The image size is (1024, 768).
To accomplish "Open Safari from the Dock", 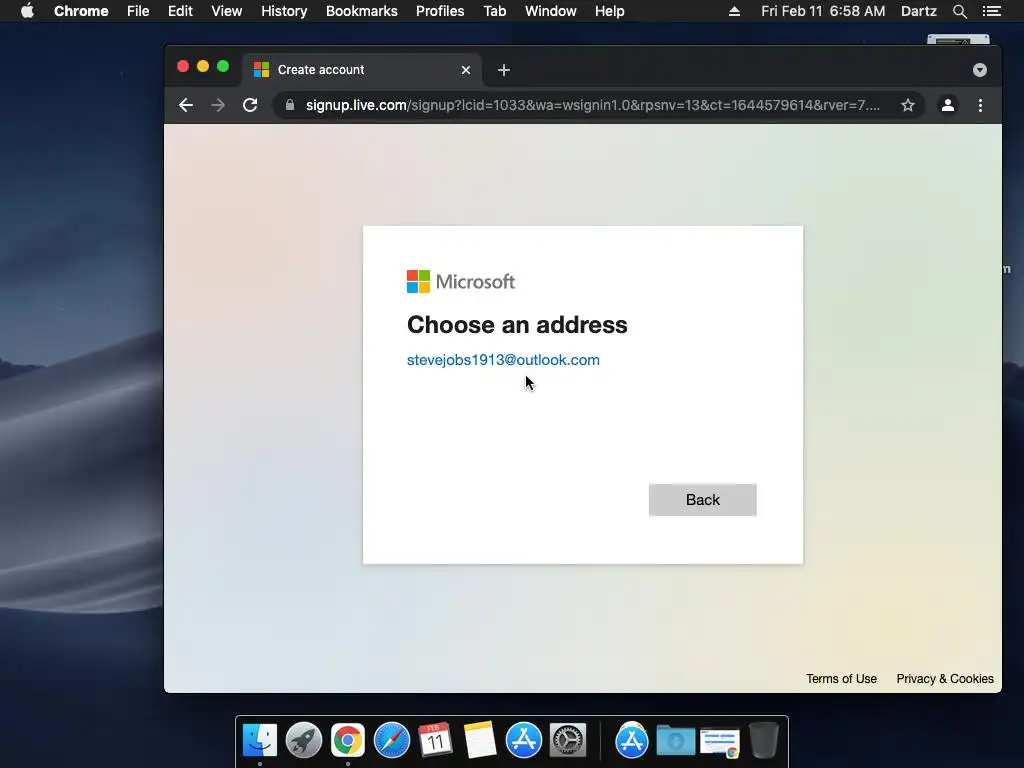I will click(x=392, y=741).
